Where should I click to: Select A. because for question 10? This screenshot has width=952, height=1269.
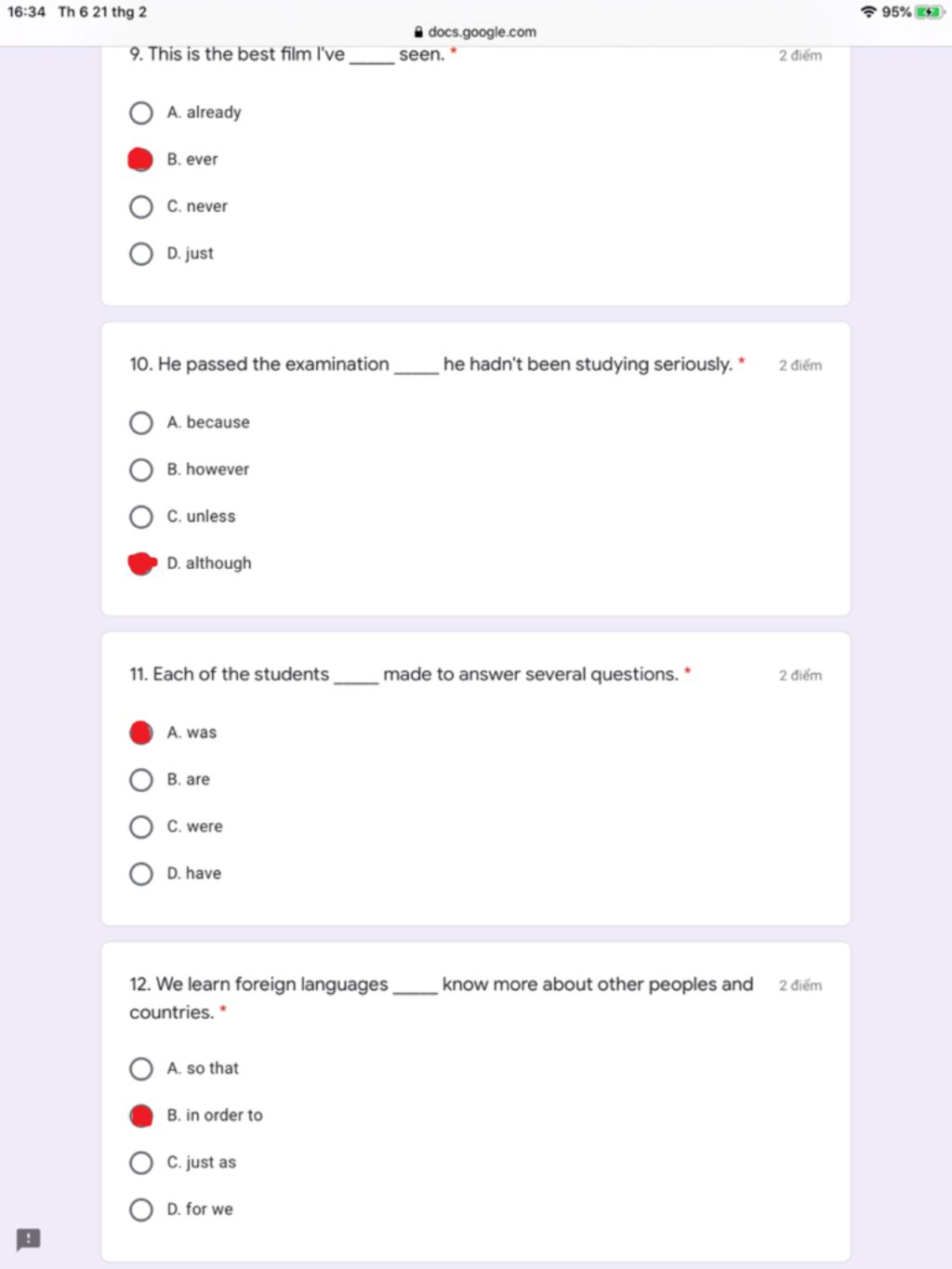(141, 423)
